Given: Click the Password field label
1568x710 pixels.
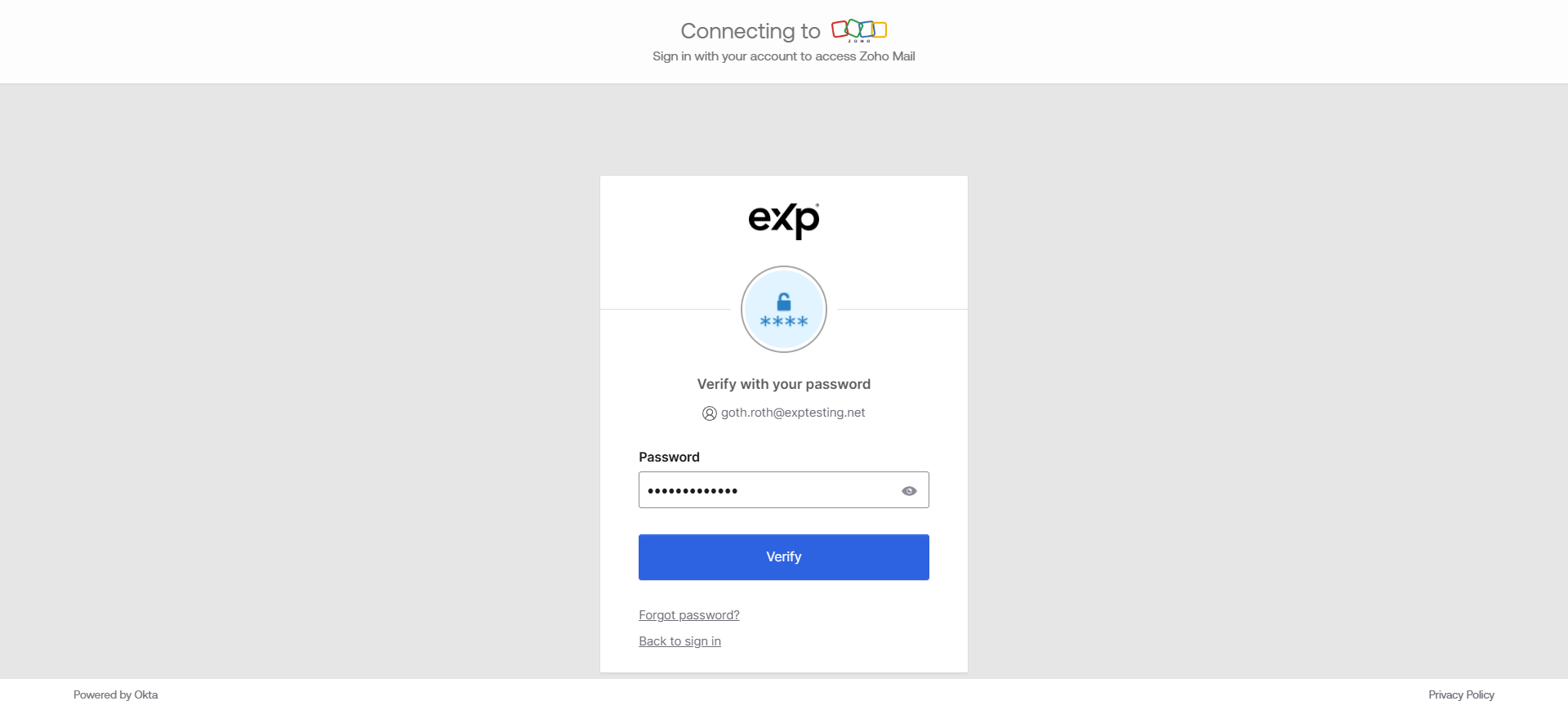Looking at the screenshot, I should pyautogui.click(x=669, y=457).
